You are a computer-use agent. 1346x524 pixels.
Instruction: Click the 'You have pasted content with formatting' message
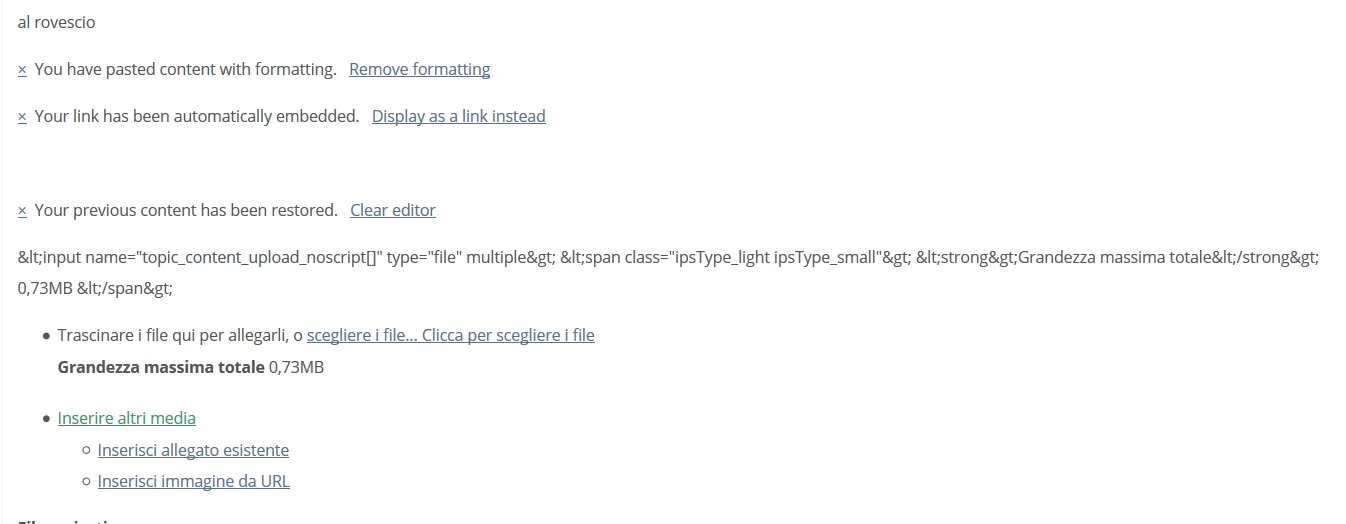(x=185, y=69)
